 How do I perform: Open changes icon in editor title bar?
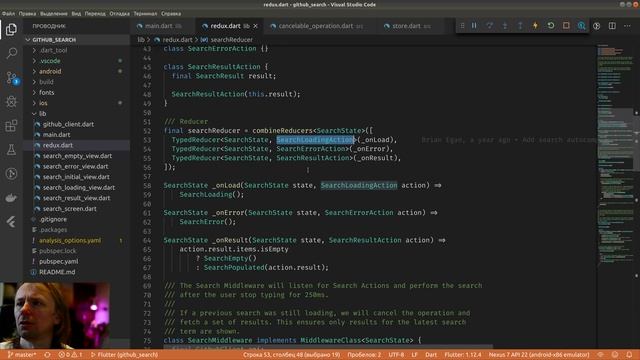click(596, 26)
